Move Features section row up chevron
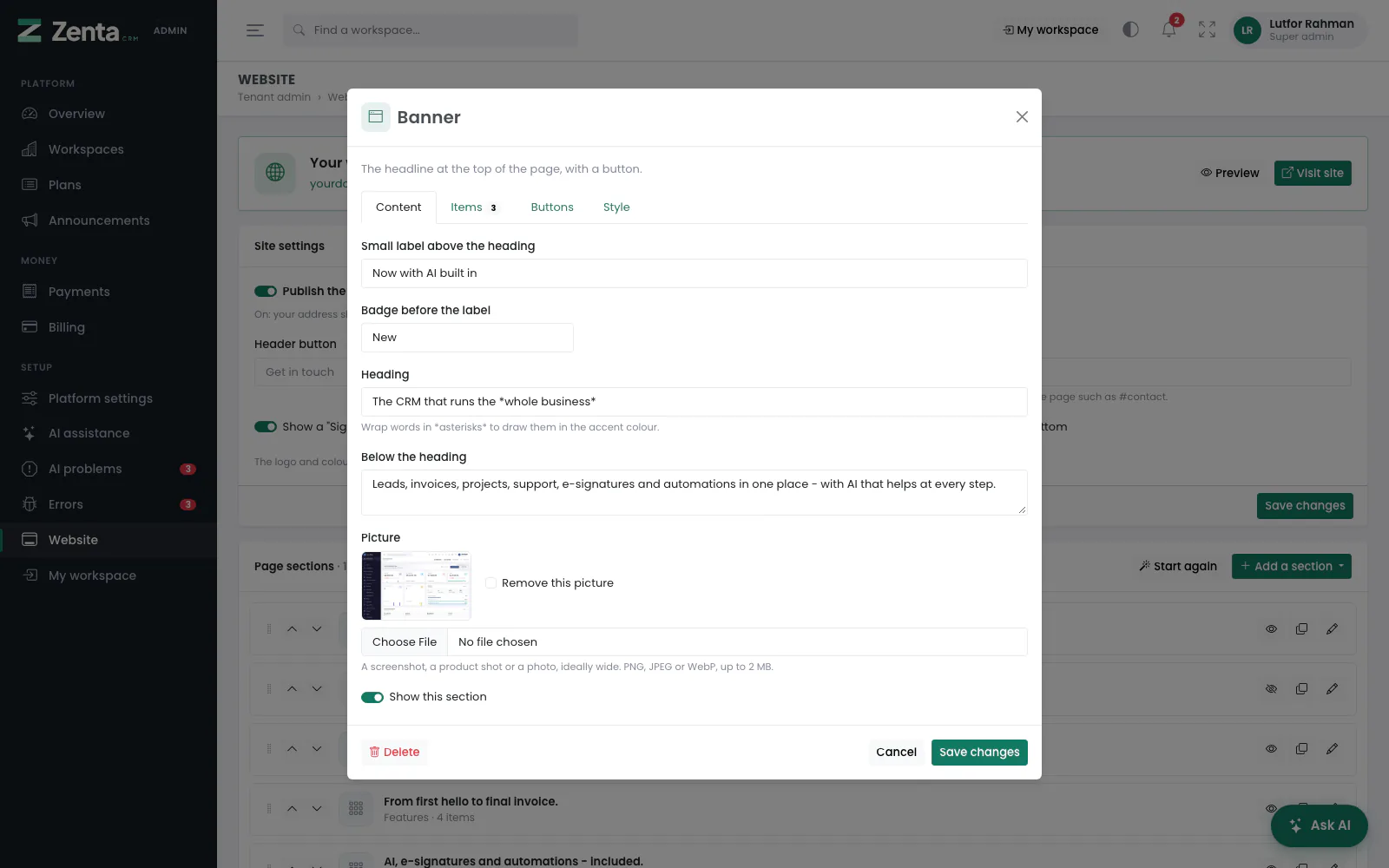Viewport: 1389px width, 868px height. click(292, 809)
